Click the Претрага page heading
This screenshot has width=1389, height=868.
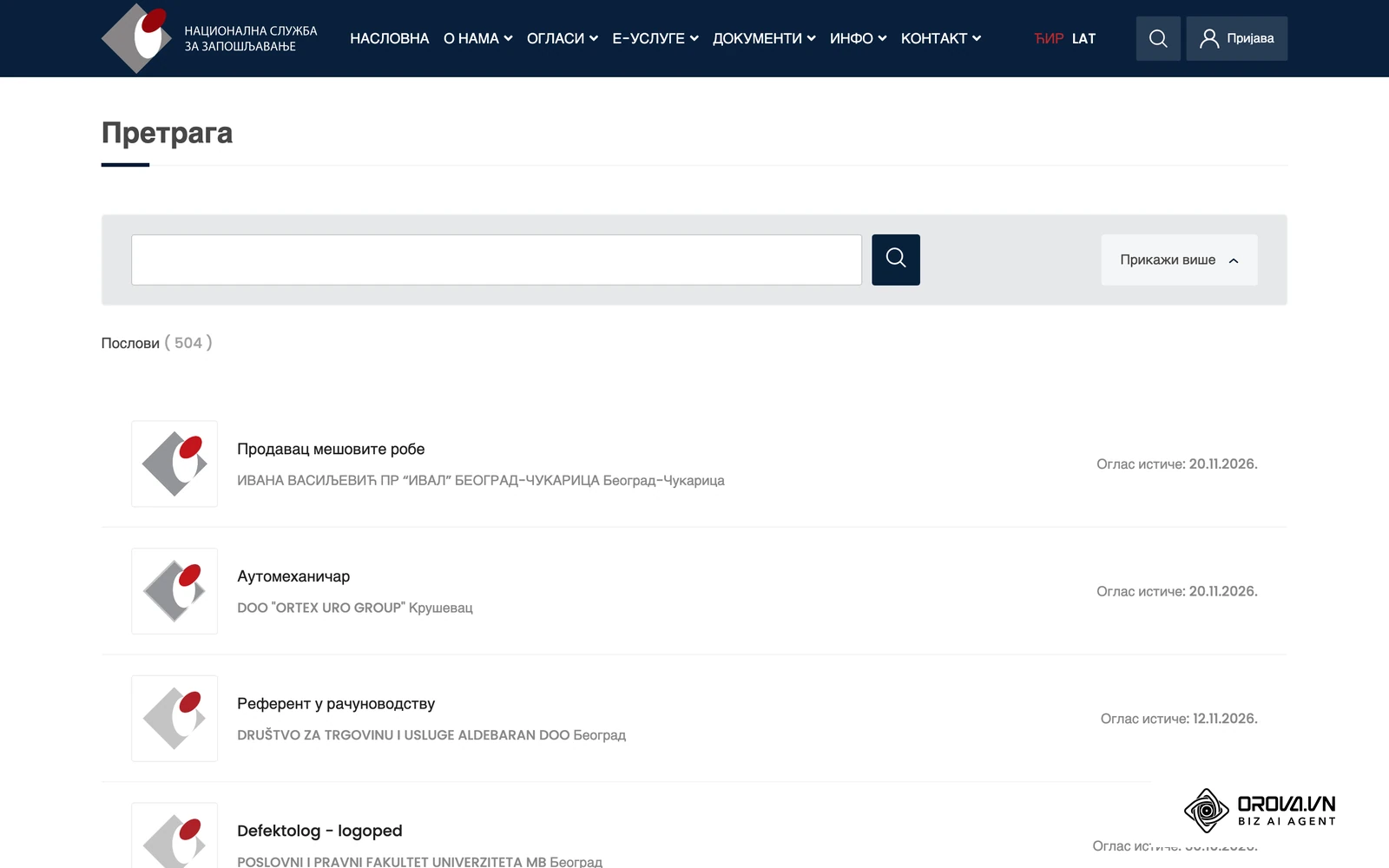click(x=167, y=133)
